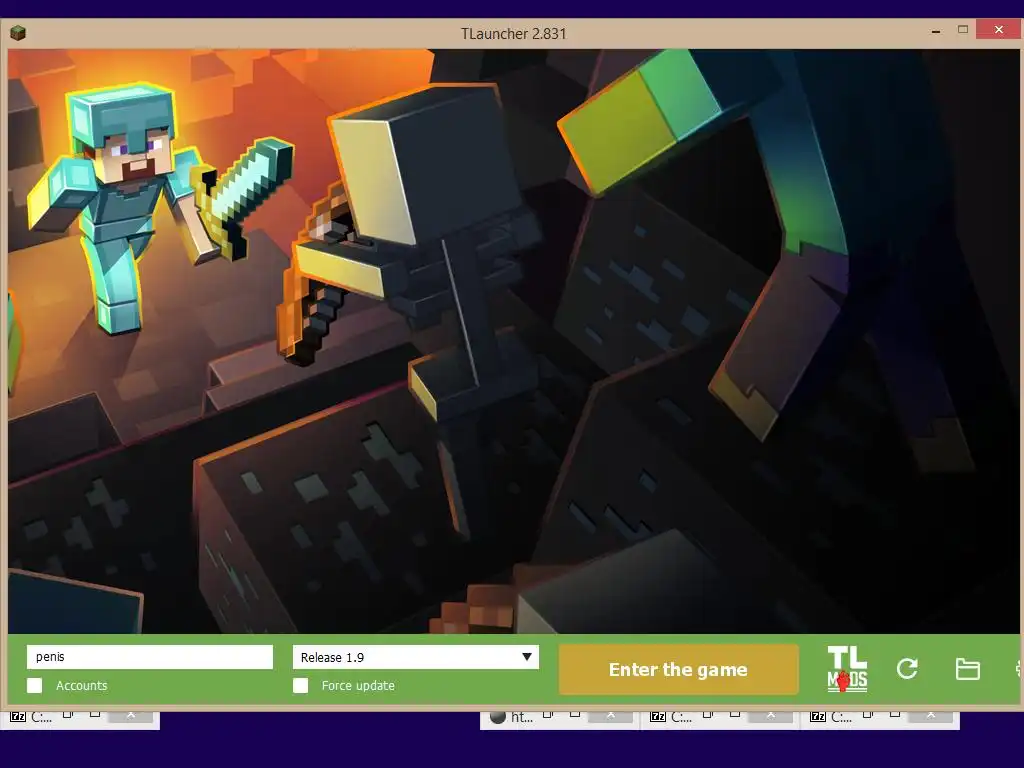Image resolution: width=1024 pixels, height=768 pixels.
Task: Click the refresh versions arrow icon
Action: (907, 669)
